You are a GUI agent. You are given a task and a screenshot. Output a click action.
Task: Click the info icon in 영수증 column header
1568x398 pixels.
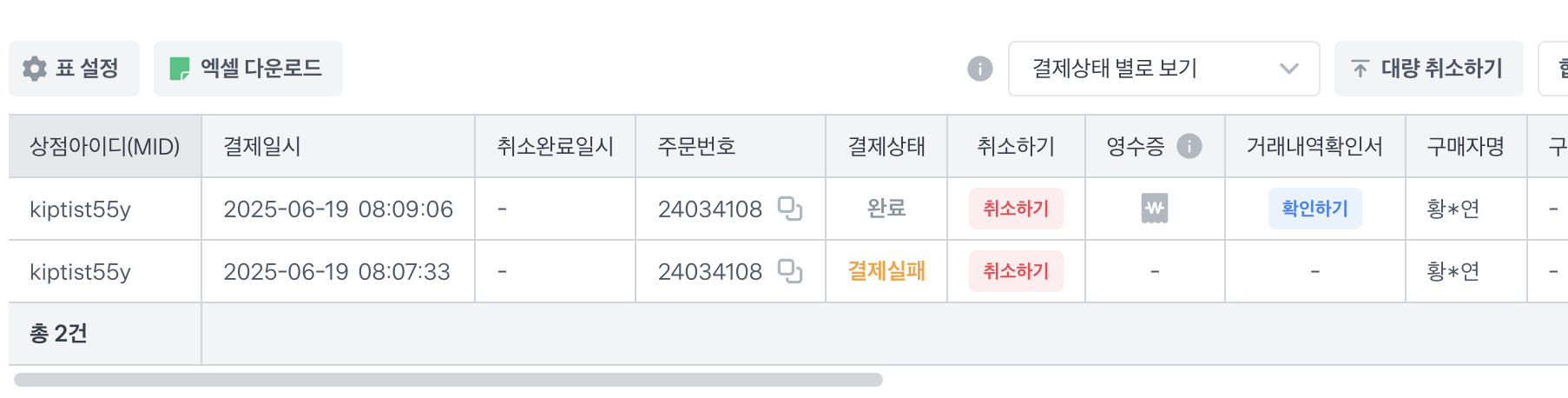coord(1189,146)
